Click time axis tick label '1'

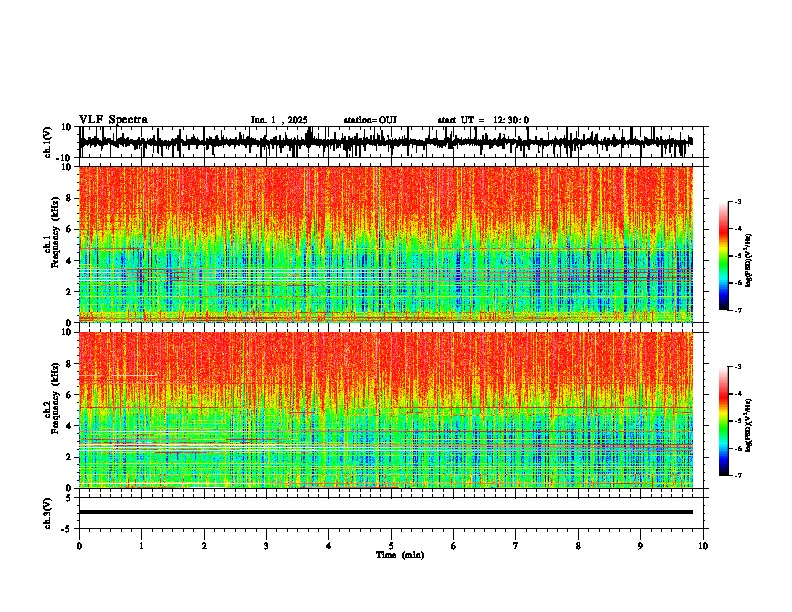(x=141, y=546)
